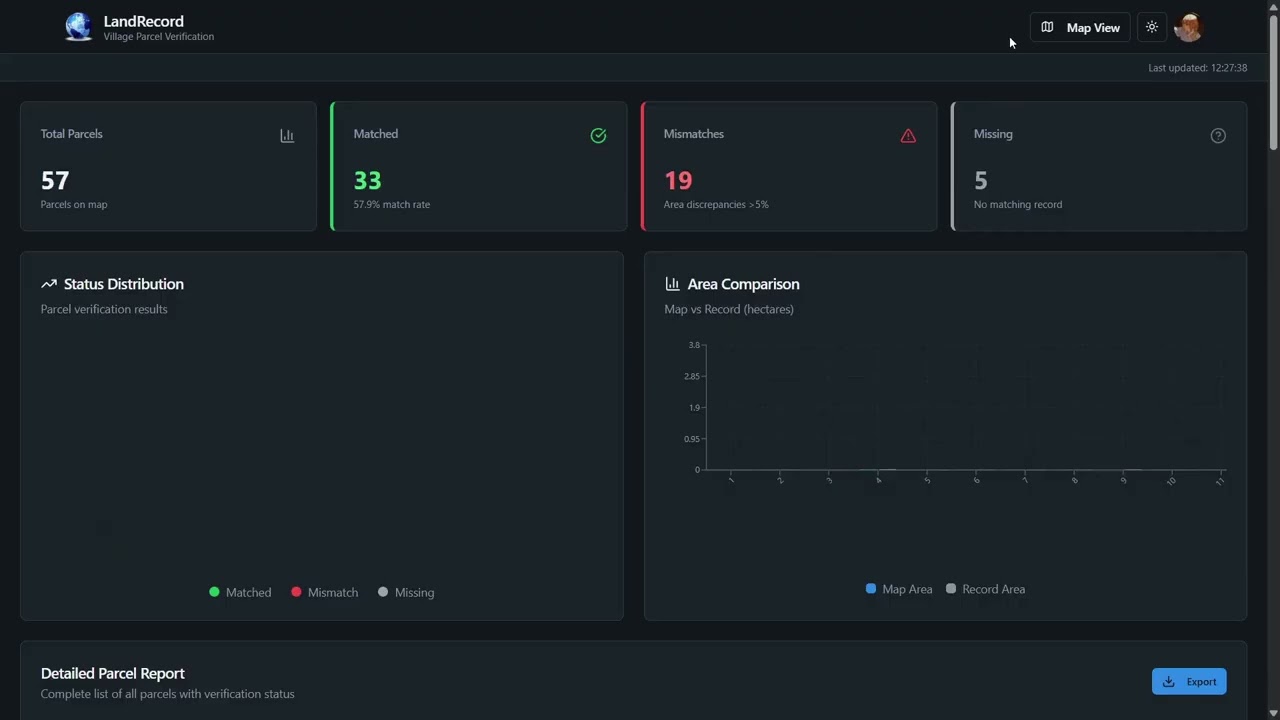Click the '57.9% match rate' text

pyautogui.click(x=391, y=204)
